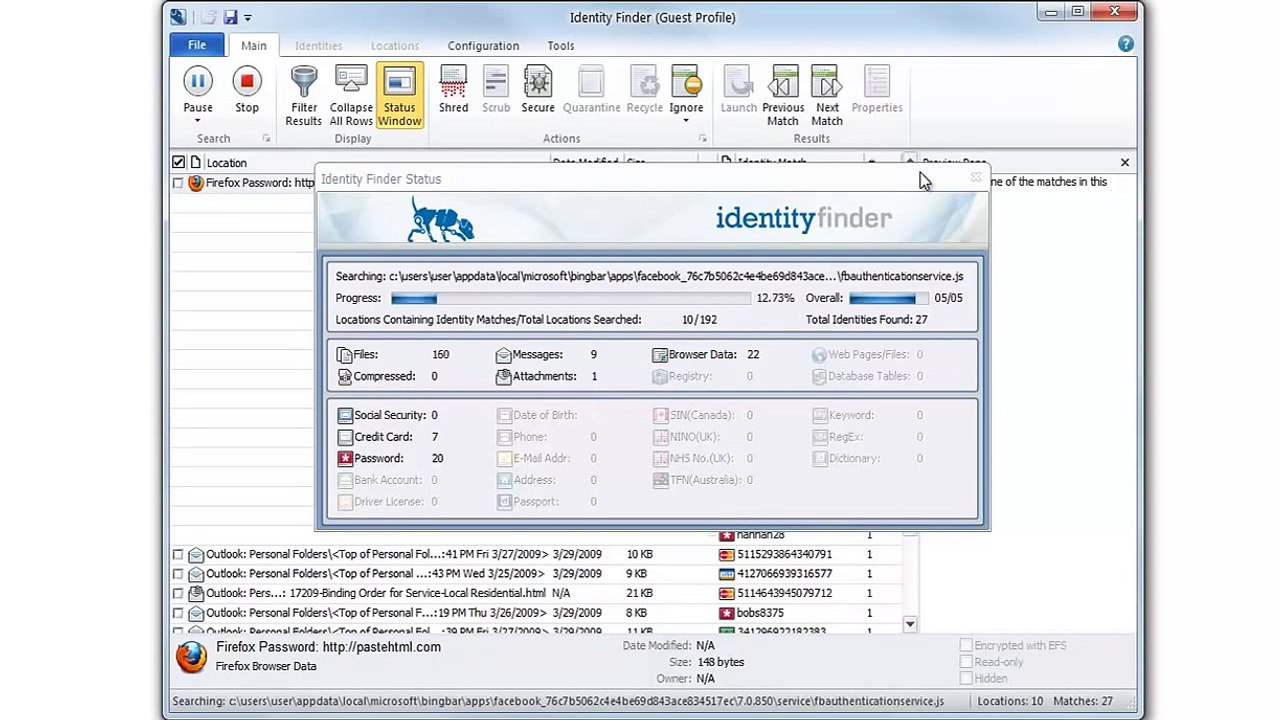Open the File menu
Viewport: 1280px width, 720px height.
tap(197, 45)
